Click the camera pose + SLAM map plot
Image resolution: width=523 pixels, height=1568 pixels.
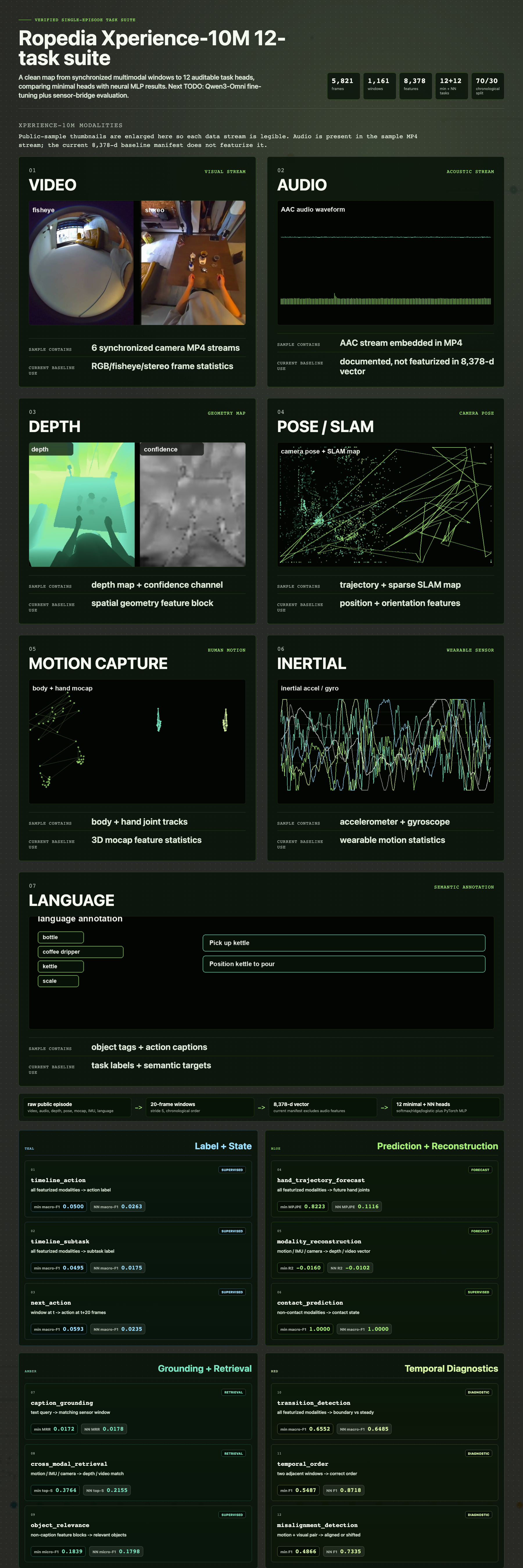click(x=385, y=505)
